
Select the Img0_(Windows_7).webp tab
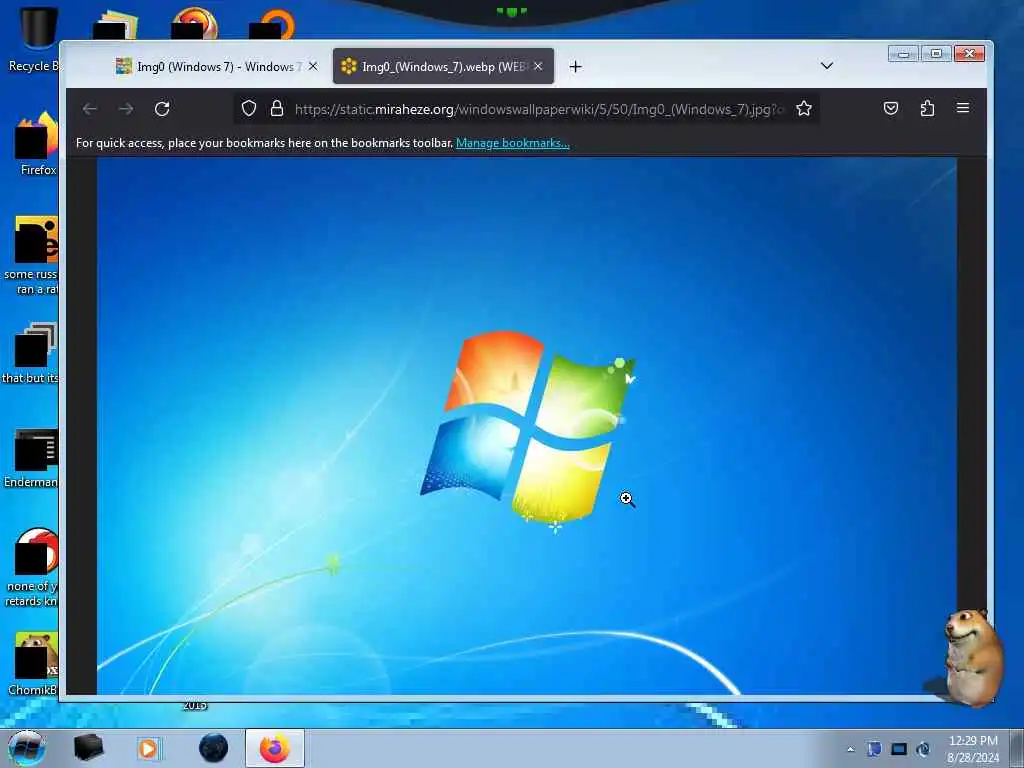pos(443,67)
